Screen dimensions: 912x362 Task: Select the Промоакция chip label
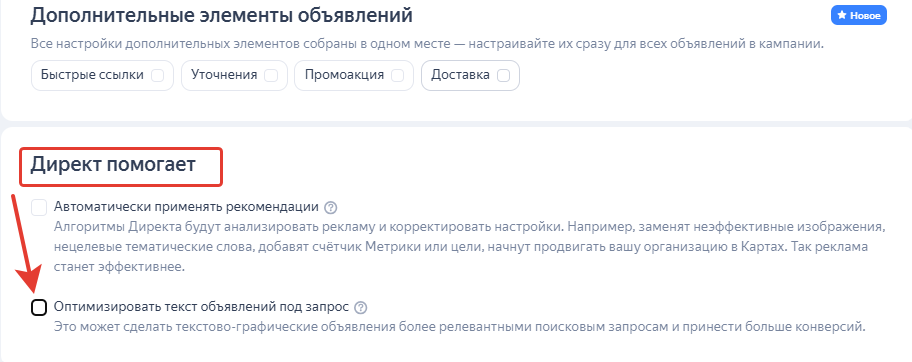click(344, 75)
